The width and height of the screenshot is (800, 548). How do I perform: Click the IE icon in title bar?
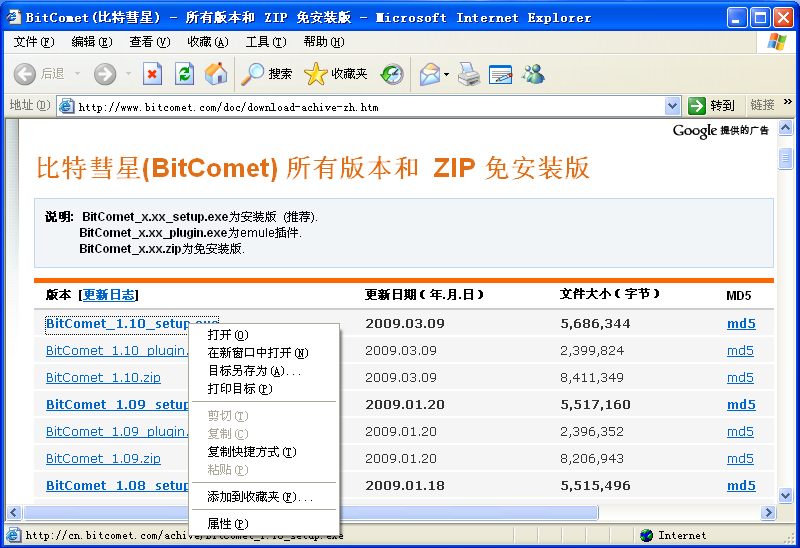tap(14, 17)
